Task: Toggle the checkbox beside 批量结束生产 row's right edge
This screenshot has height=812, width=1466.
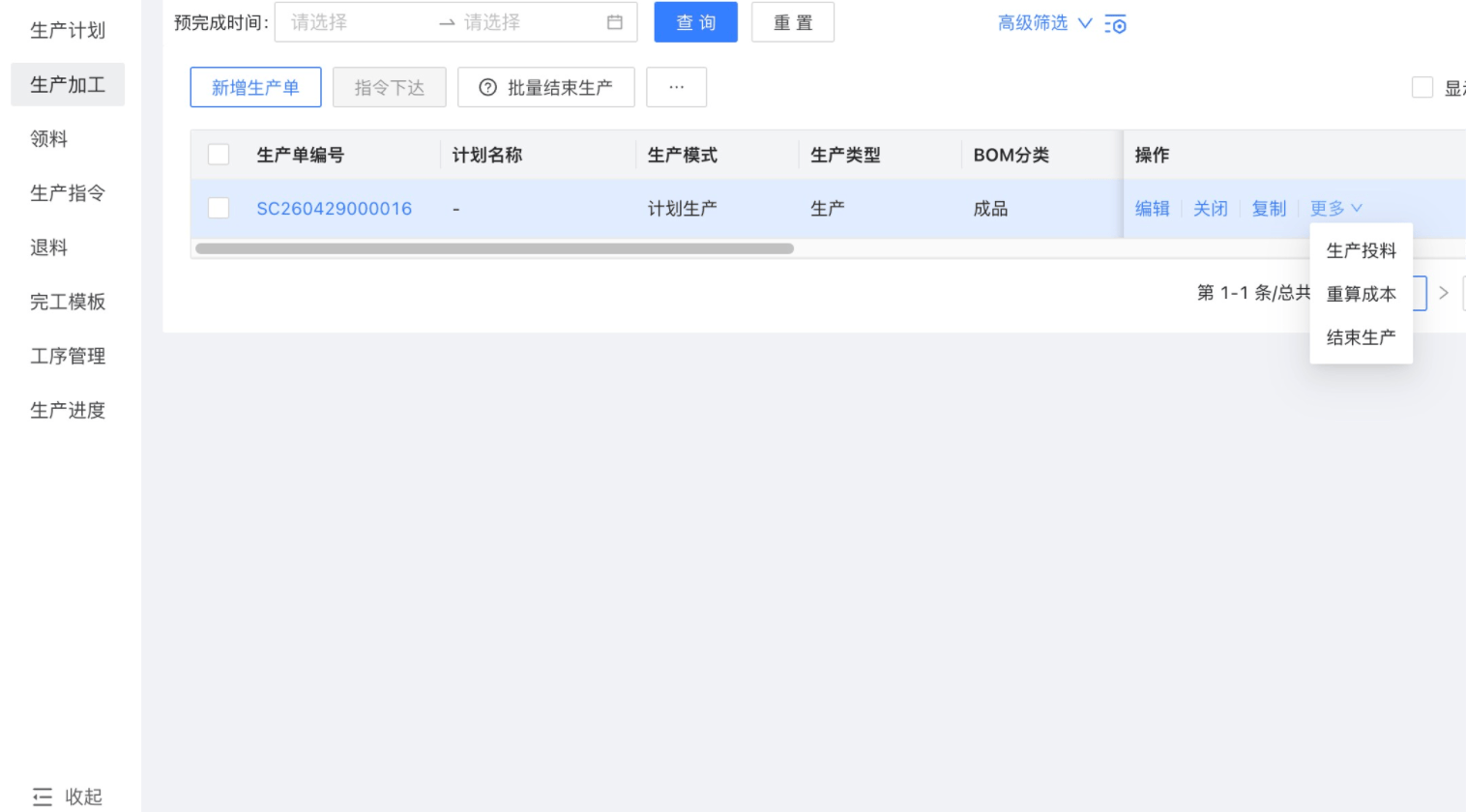Action: click(x=1422, y=88)
